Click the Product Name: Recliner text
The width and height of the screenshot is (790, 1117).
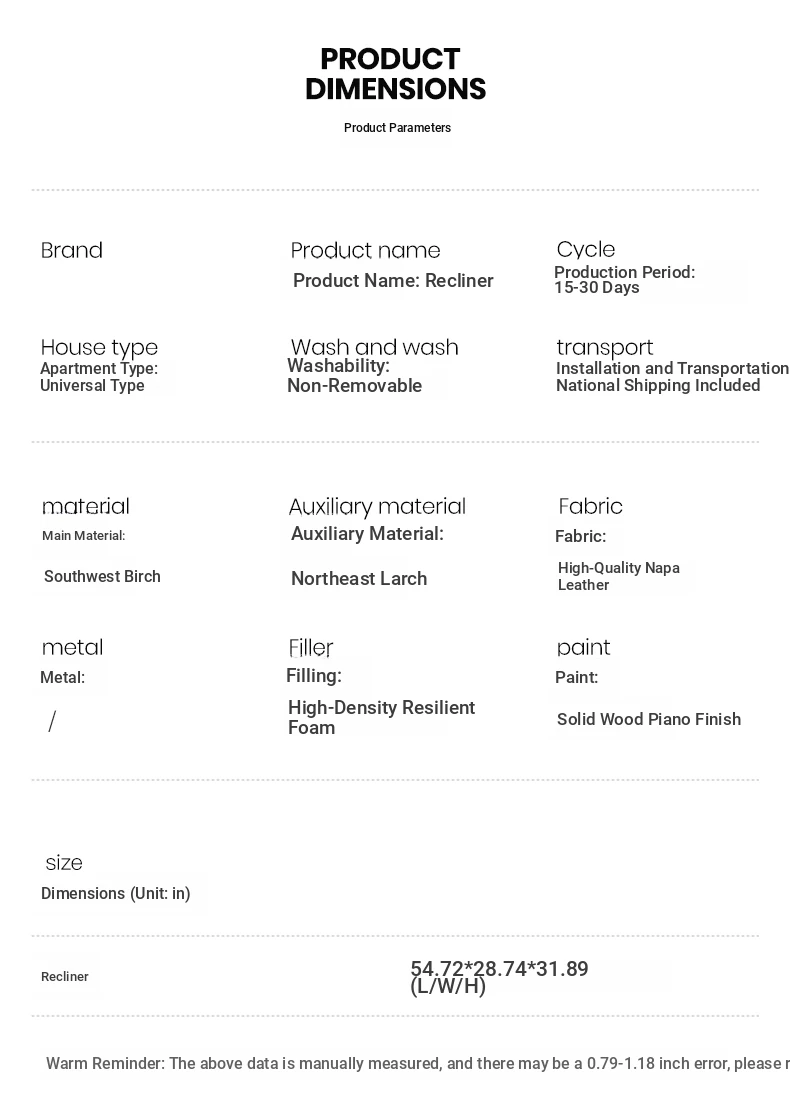coord(393,281)
